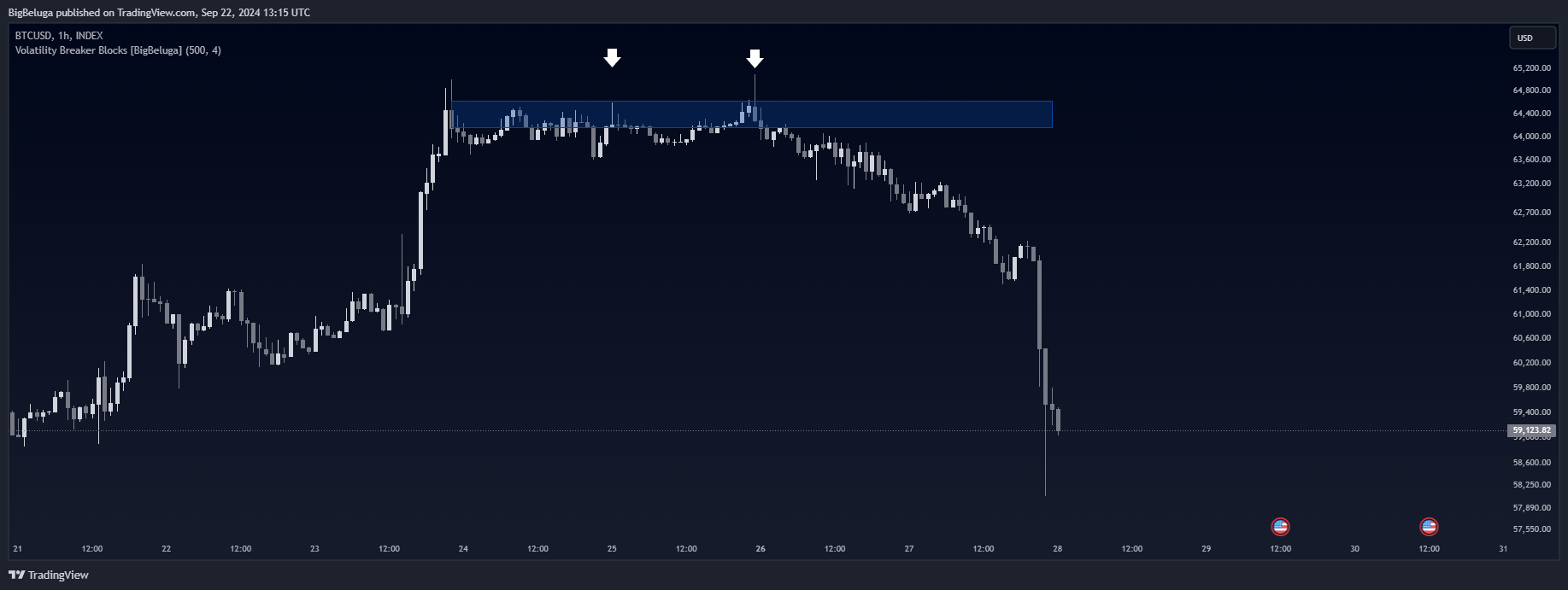
Task: Click the second US flag event icon
Action: [x=1429, y=527]
